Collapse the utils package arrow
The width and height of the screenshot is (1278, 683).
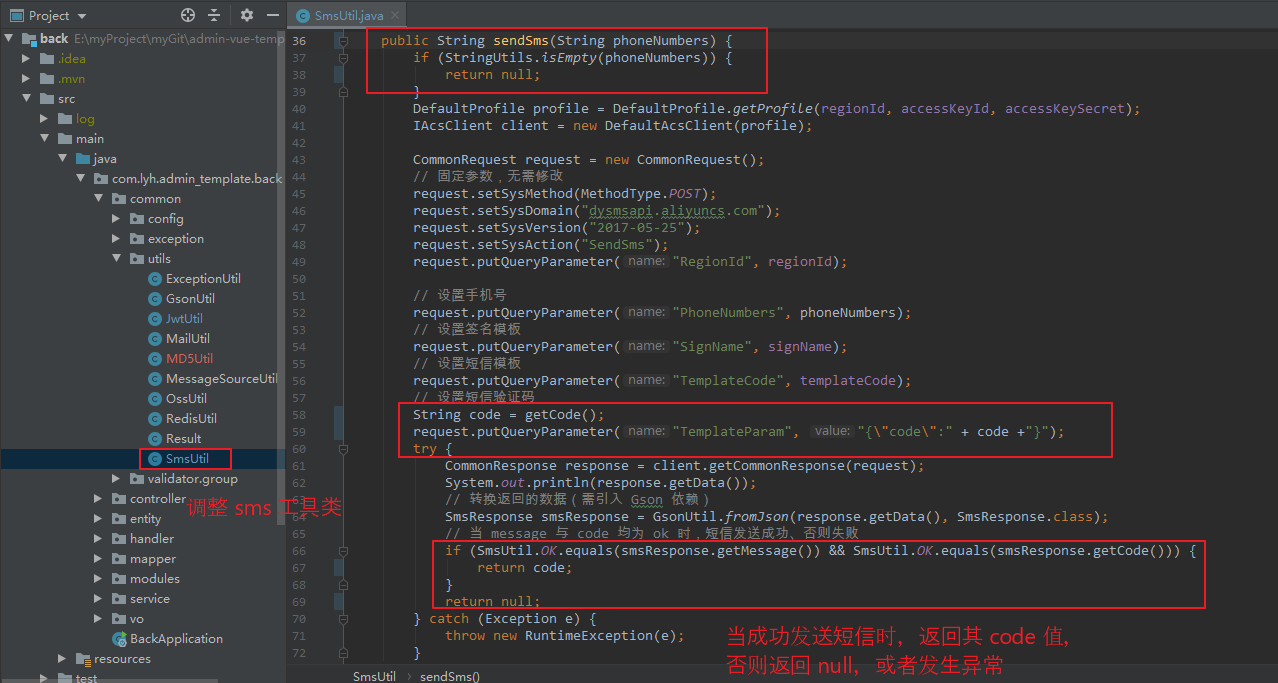click(117, 259)
